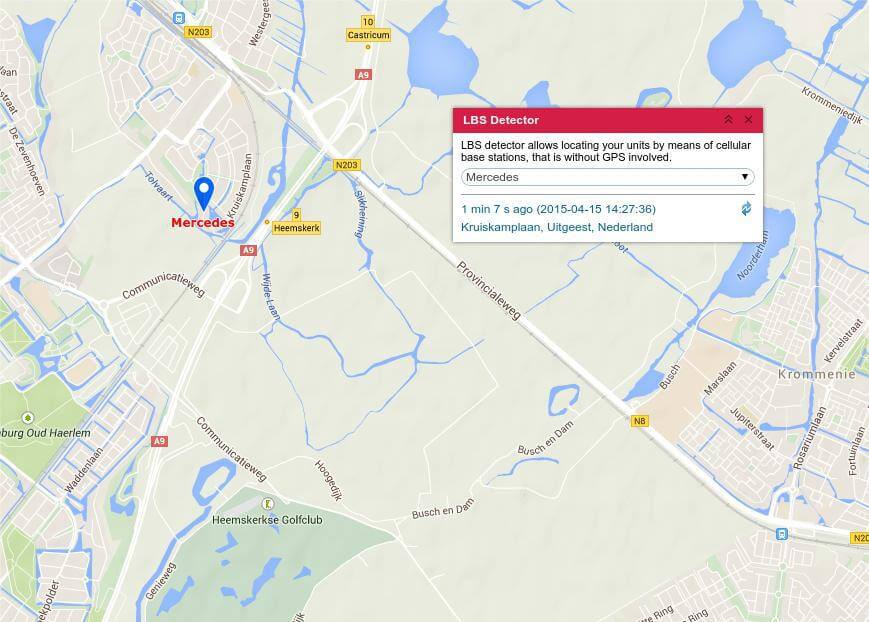Click the blue Mercedes location pin
Screen dimensions: 869x622
[x=204, y=193]
